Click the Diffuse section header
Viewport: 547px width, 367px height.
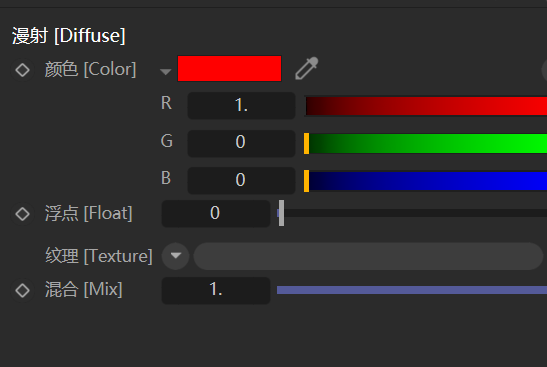click(x=69, y=36)
